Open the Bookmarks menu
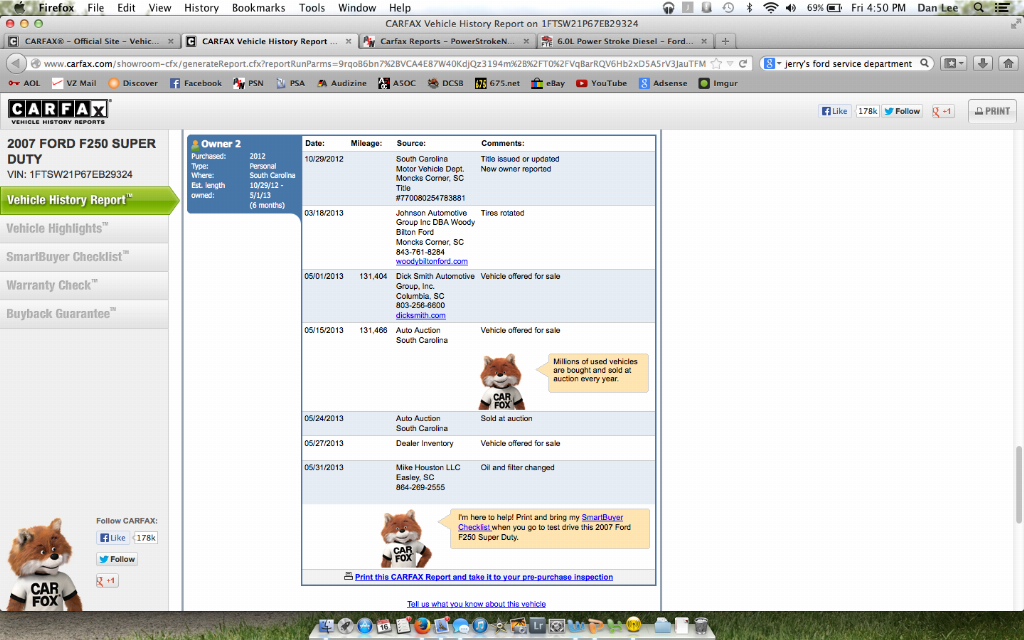Viewport: 1024px width, 640px height. pos(259,8)
